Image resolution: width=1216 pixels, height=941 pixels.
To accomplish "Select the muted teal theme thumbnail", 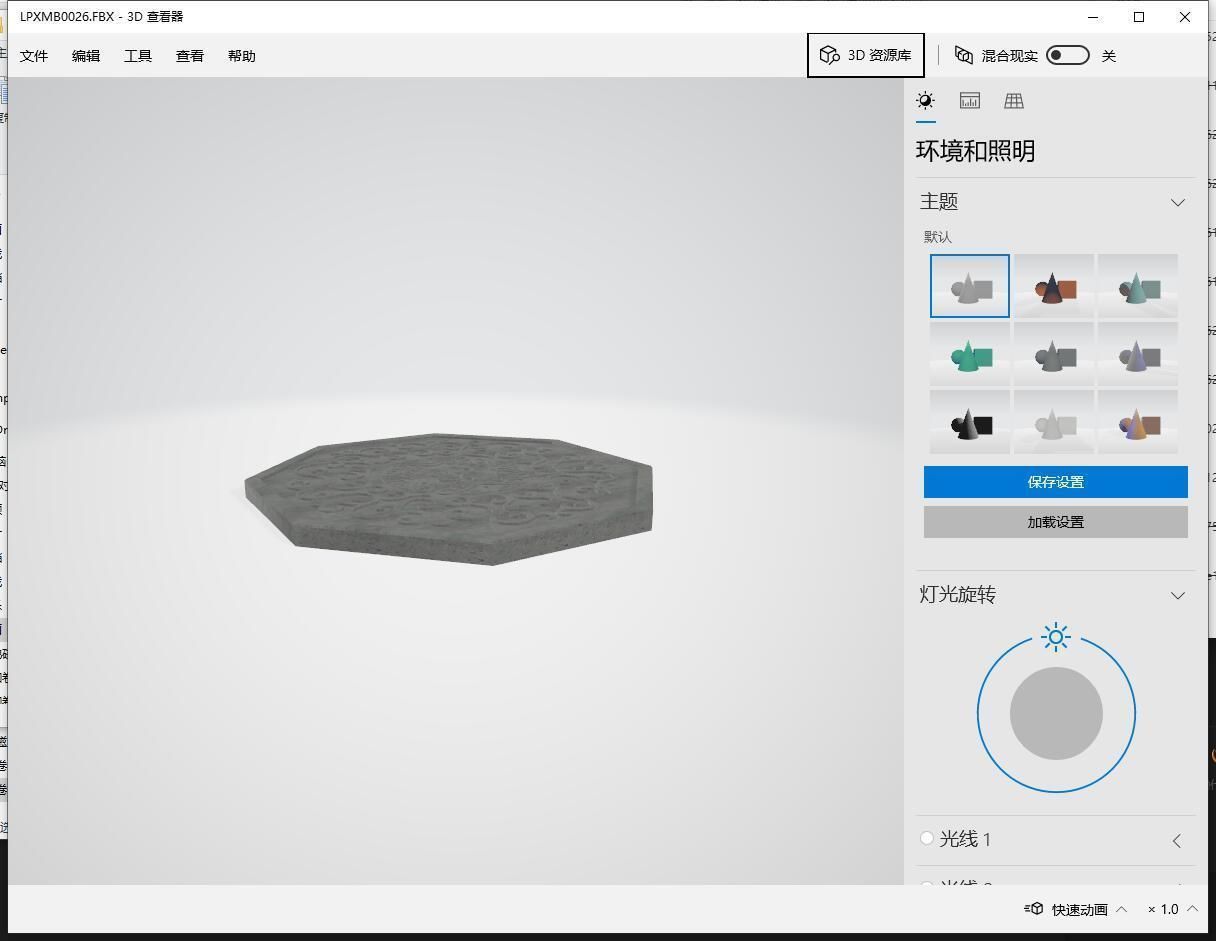I will click(1138, 286).
